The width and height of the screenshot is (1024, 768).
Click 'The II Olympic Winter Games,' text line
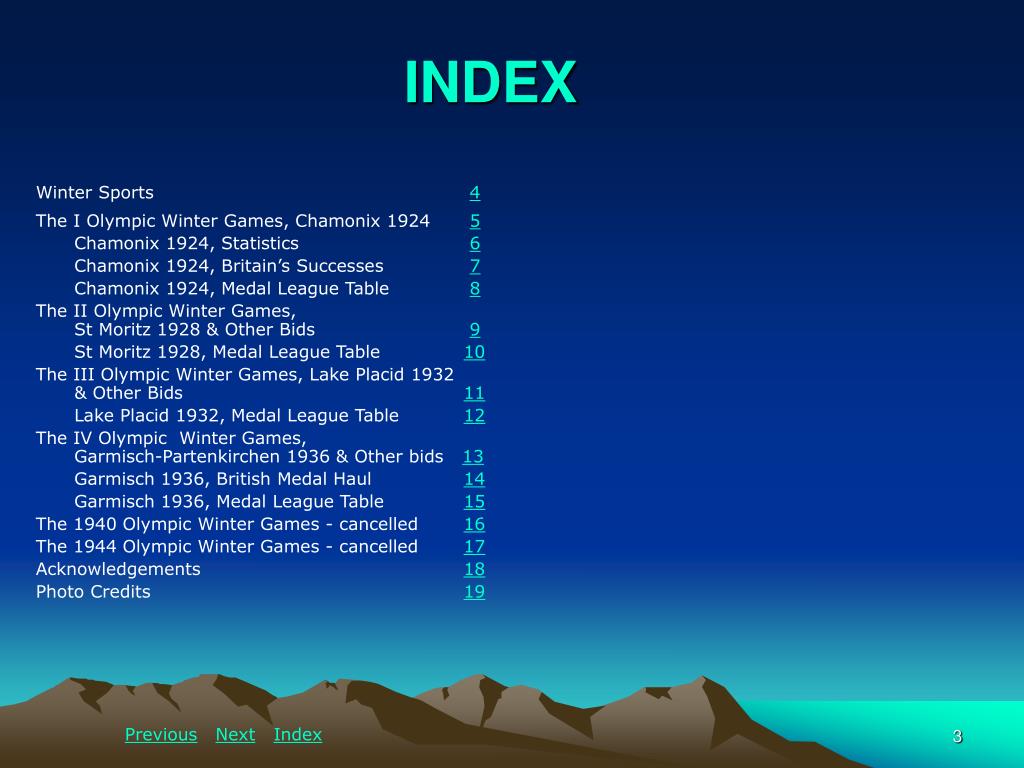click(166, 312)
